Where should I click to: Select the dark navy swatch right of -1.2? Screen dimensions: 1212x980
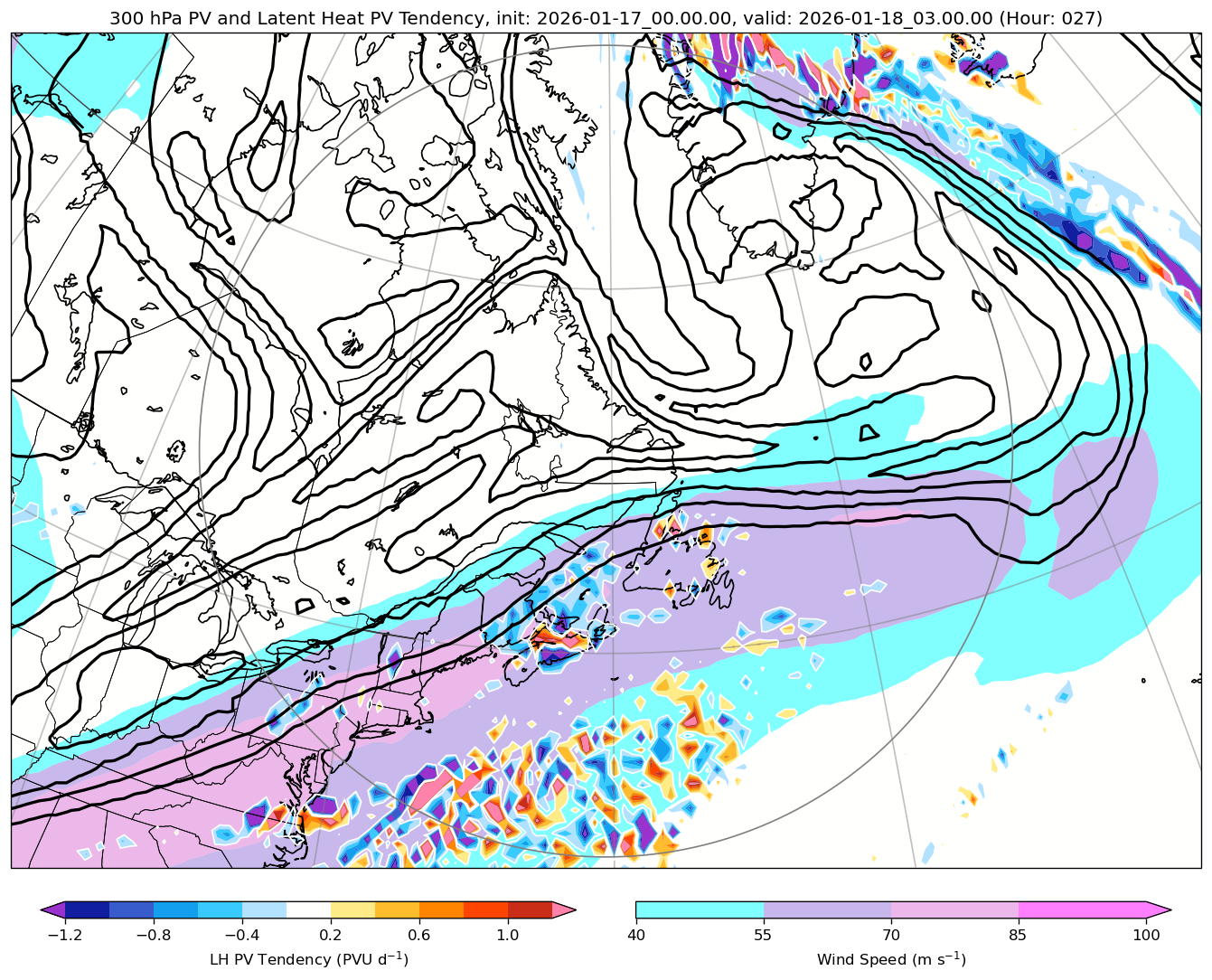[x=87, y=909]
